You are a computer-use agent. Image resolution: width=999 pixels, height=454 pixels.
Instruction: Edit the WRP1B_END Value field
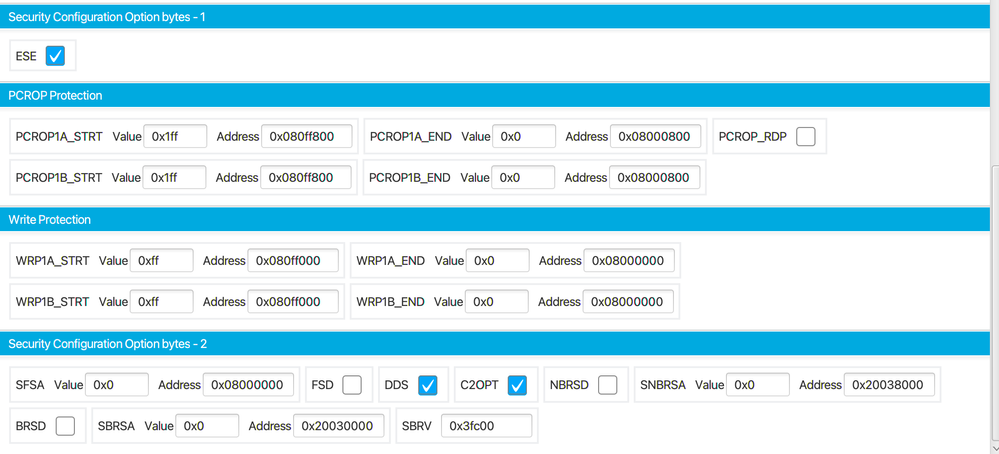tap(497, 302)
